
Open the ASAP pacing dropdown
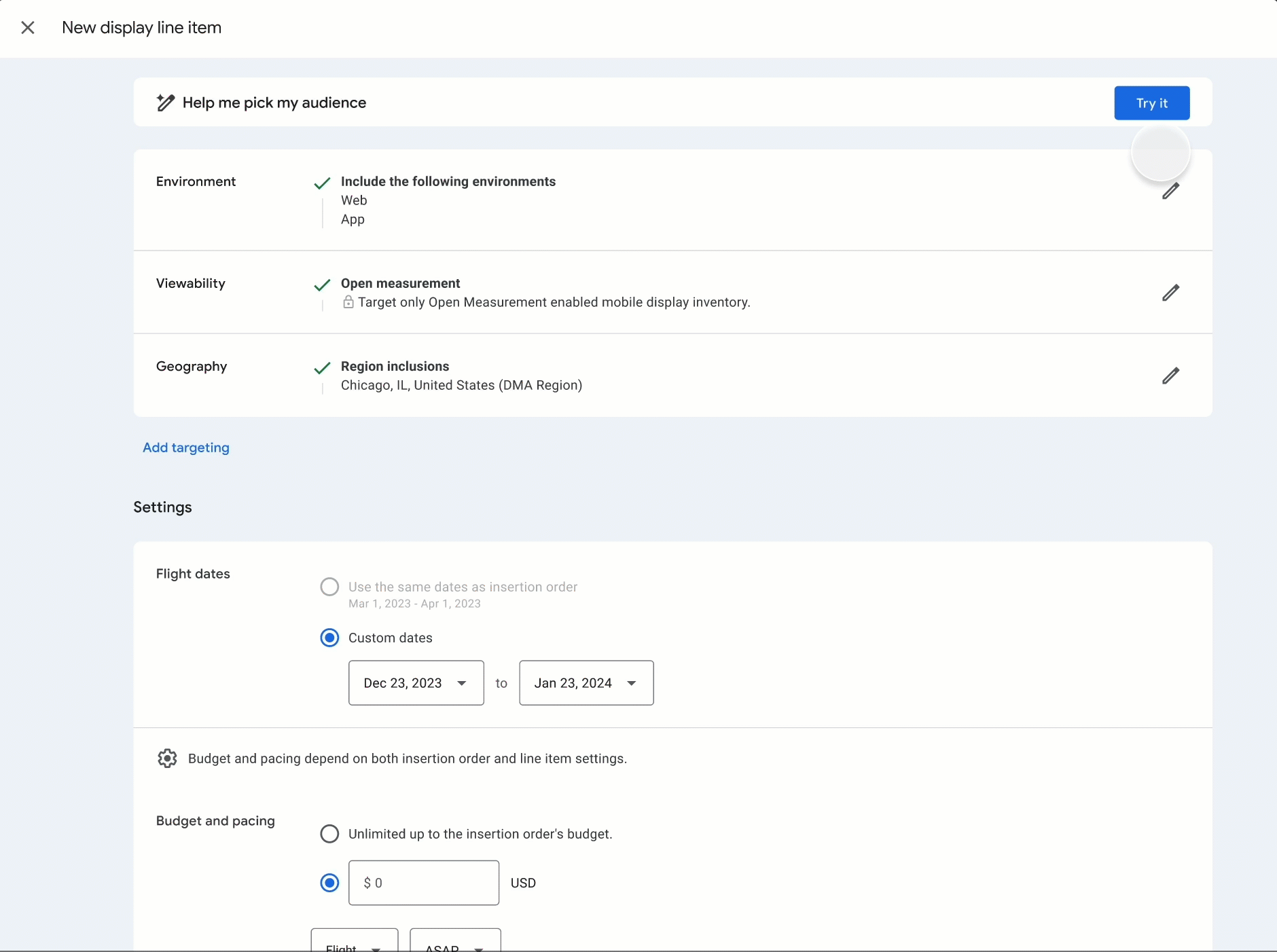click(x=454, y=944)
